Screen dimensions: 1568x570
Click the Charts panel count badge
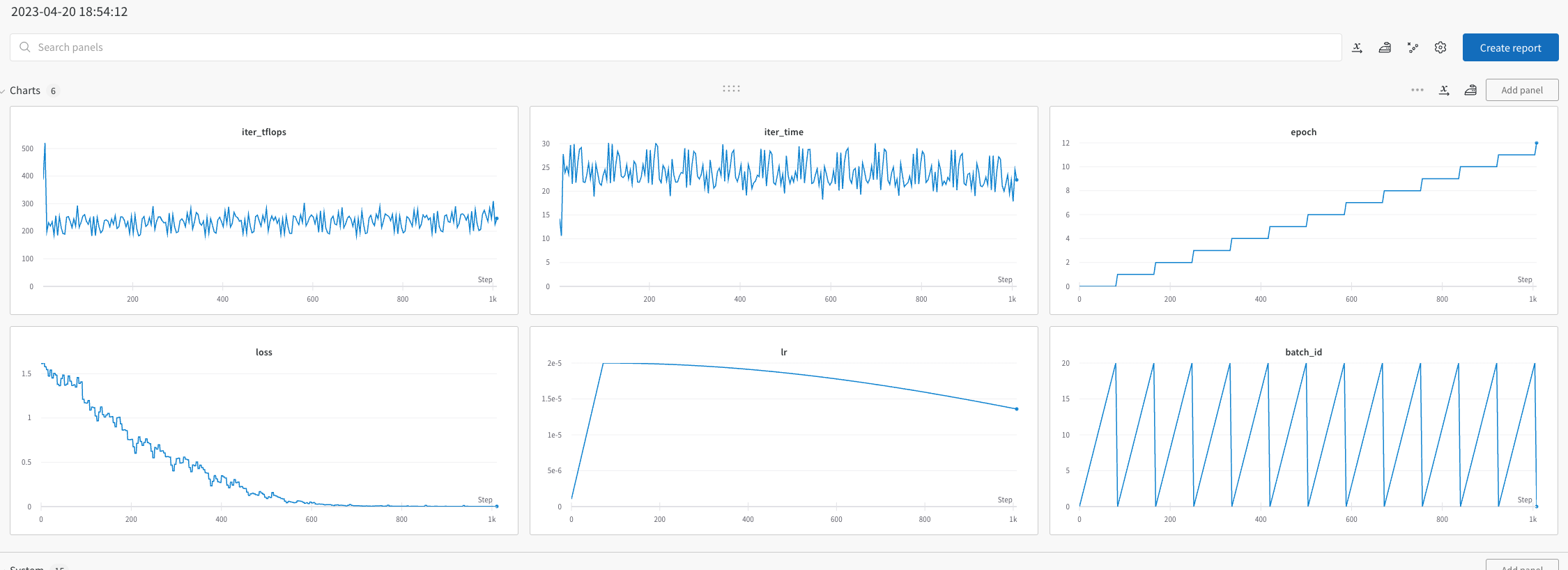pos(53,91)
